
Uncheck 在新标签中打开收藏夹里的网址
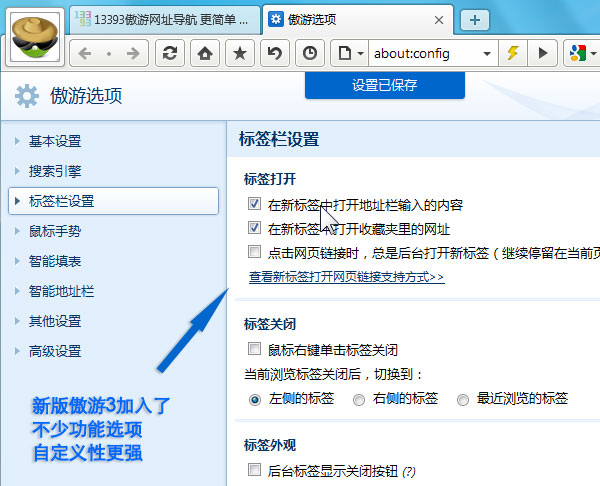pos(254,228)
